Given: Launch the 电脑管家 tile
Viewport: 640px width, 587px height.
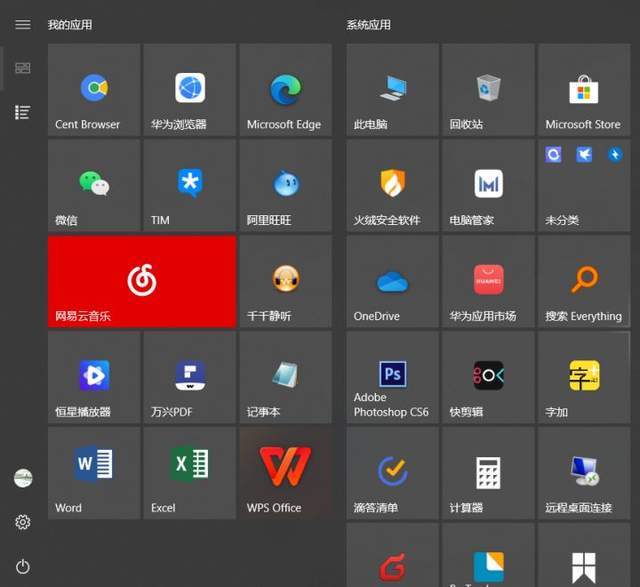Looking at the screenshot, I should (488, 186).
